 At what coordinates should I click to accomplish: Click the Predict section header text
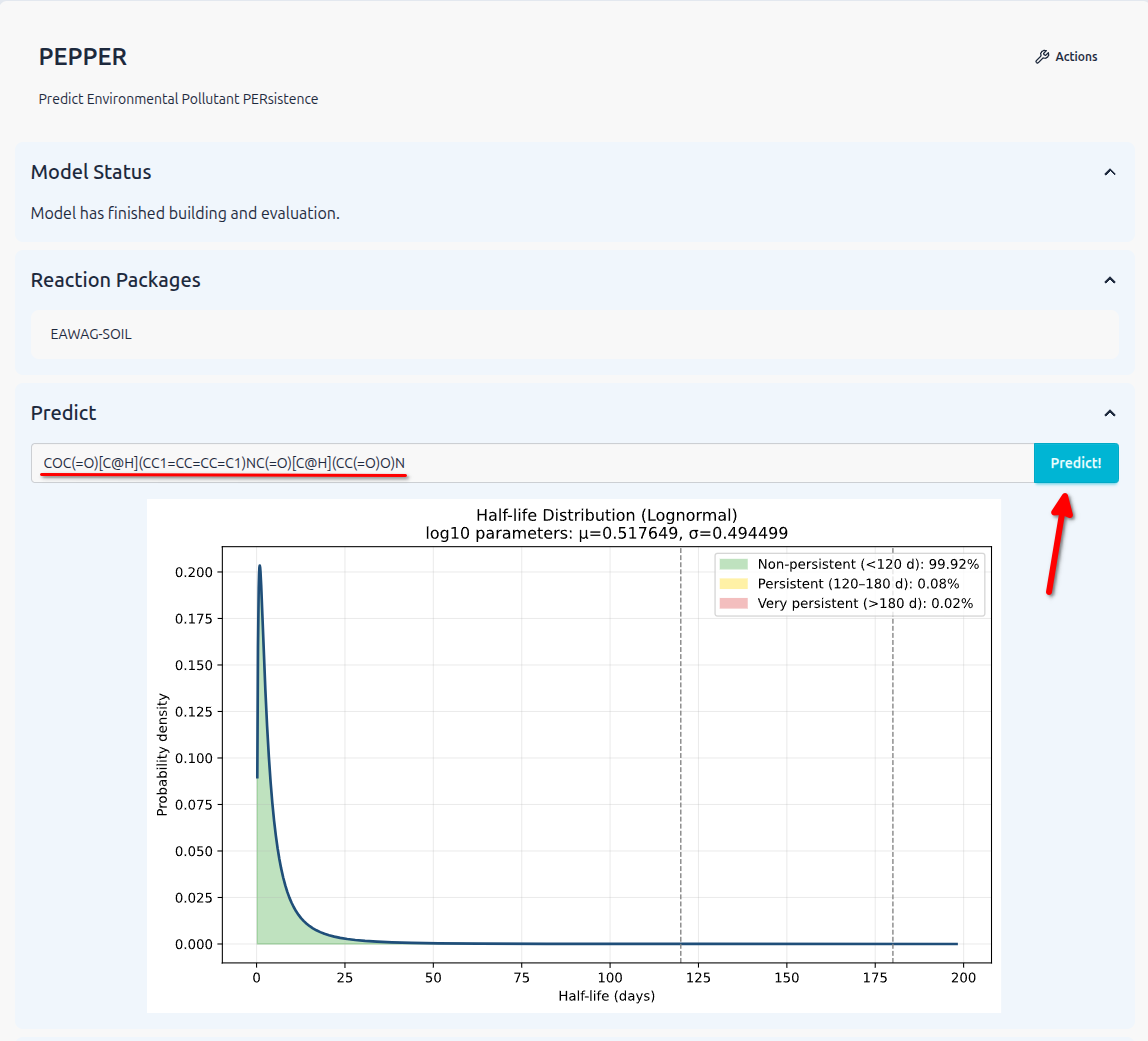click(x=64, y=413)
